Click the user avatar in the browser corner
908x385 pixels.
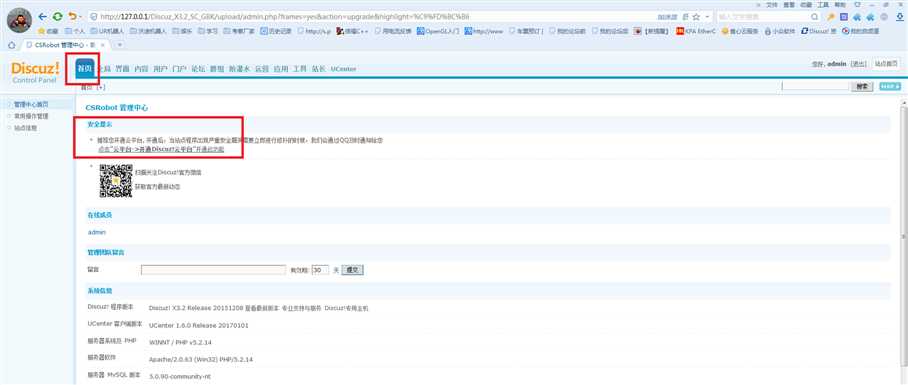(19, 20)
